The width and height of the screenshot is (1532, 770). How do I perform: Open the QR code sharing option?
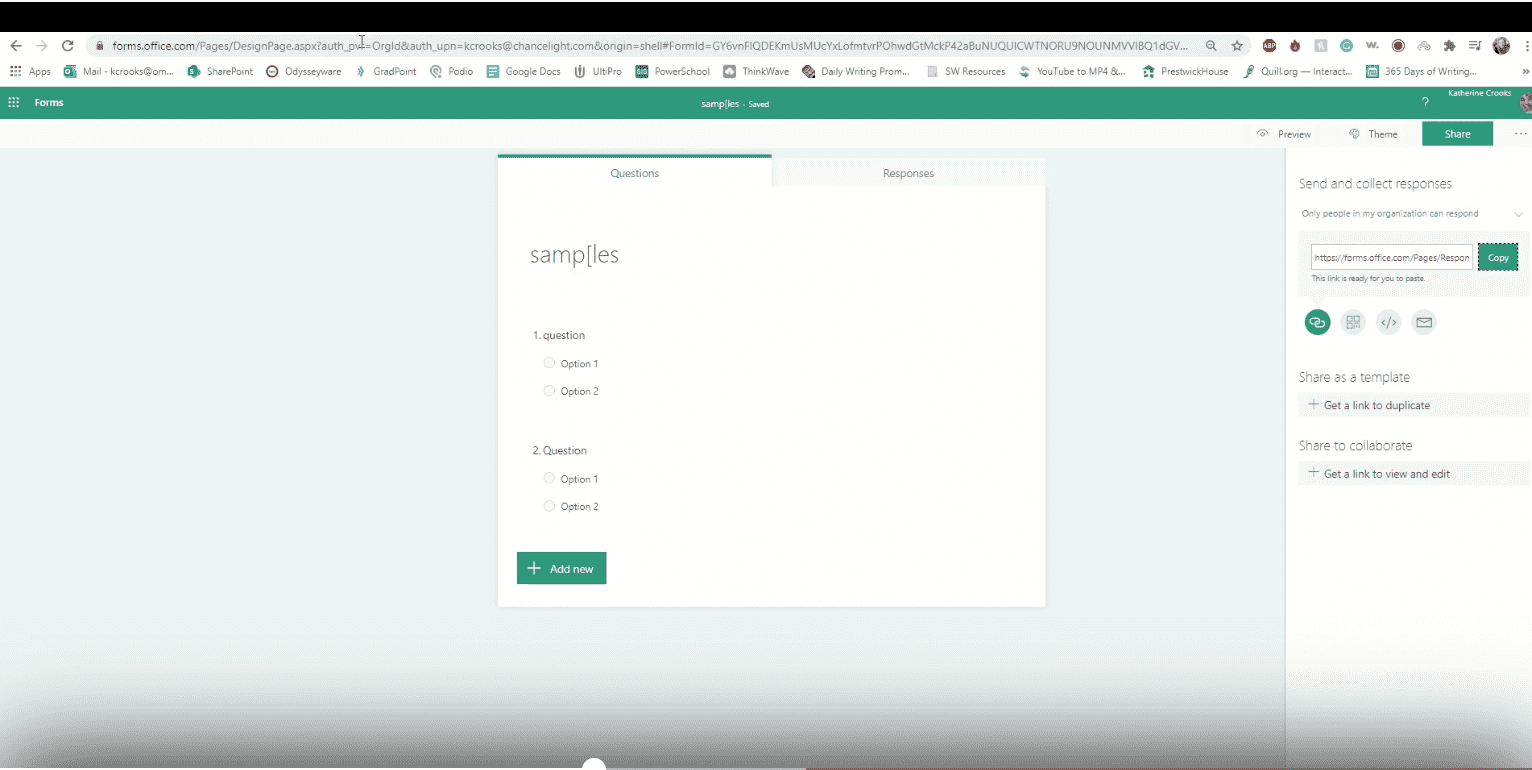click(x=1353, y=321)
